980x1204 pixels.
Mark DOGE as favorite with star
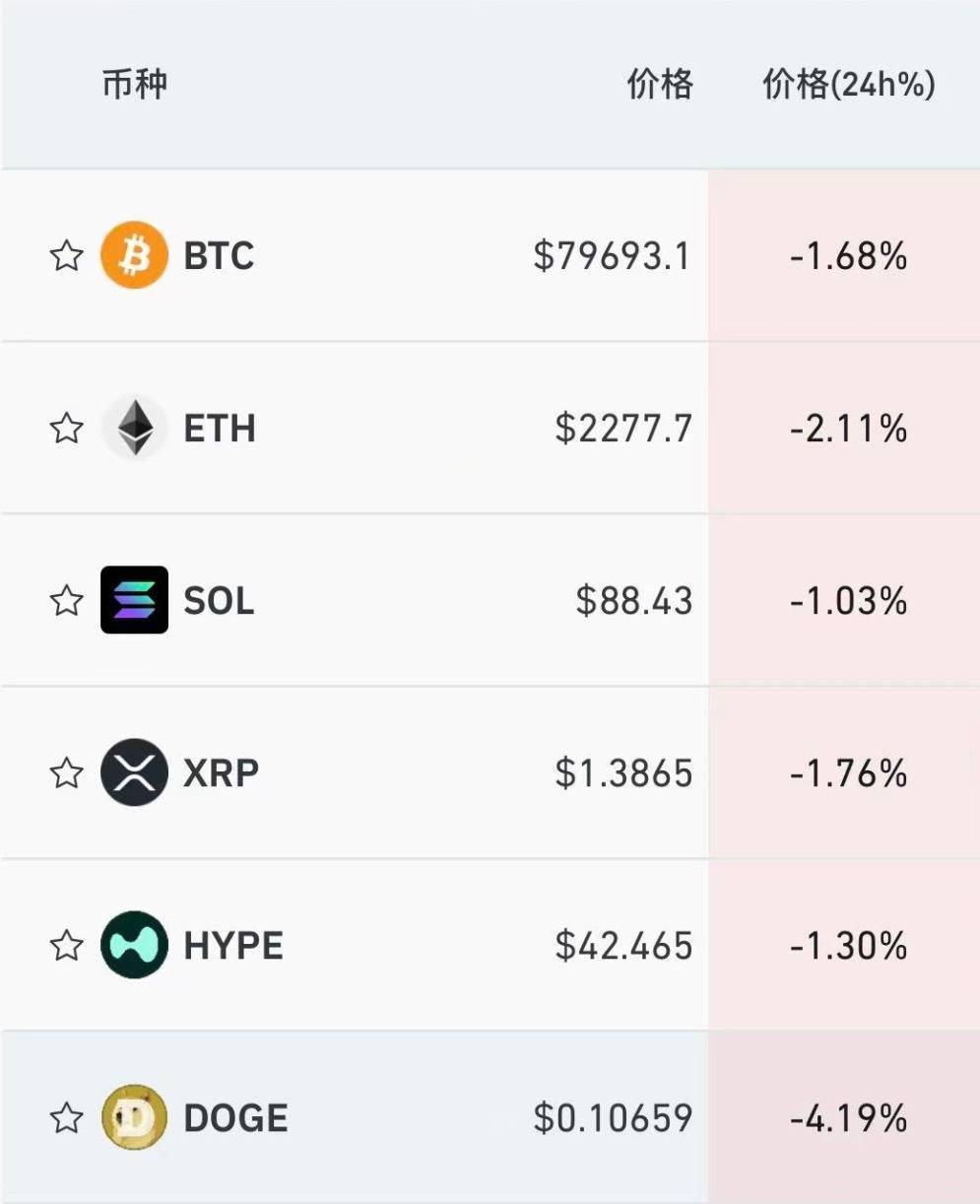66,1117
